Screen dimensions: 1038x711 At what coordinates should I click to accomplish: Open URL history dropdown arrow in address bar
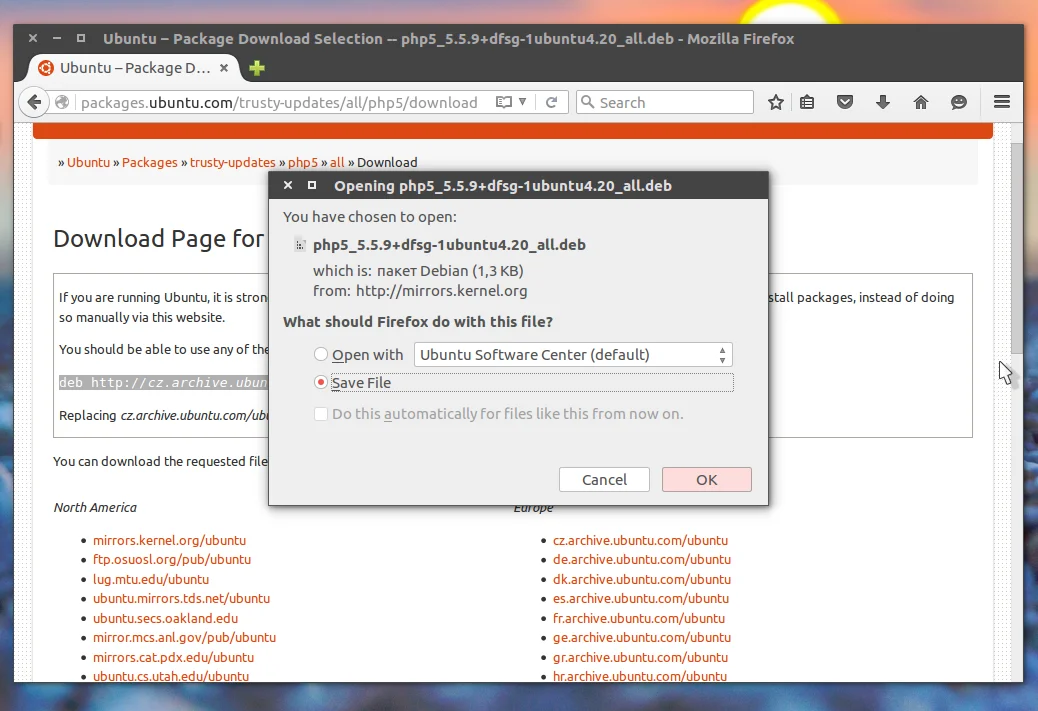[522, 102]
